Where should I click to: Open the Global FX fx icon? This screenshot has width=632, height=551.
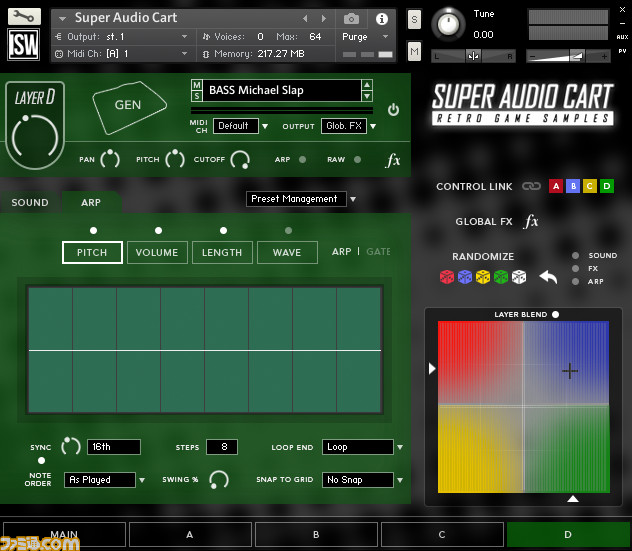(532, 221)
